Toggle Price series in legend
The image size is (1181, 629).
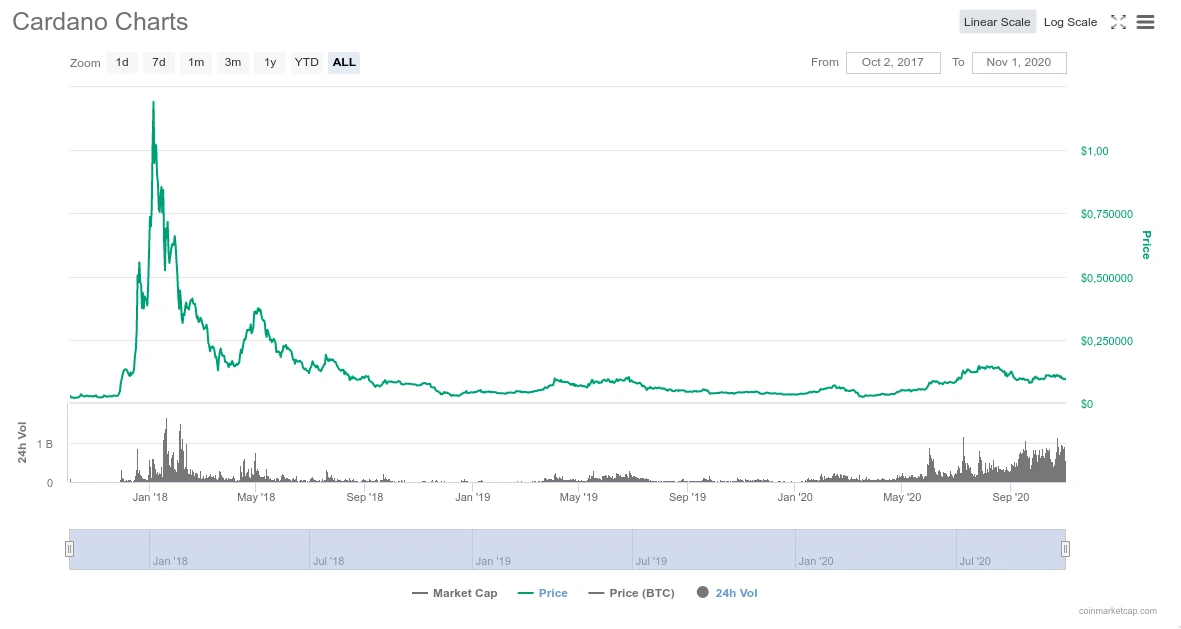coord(543,593)
